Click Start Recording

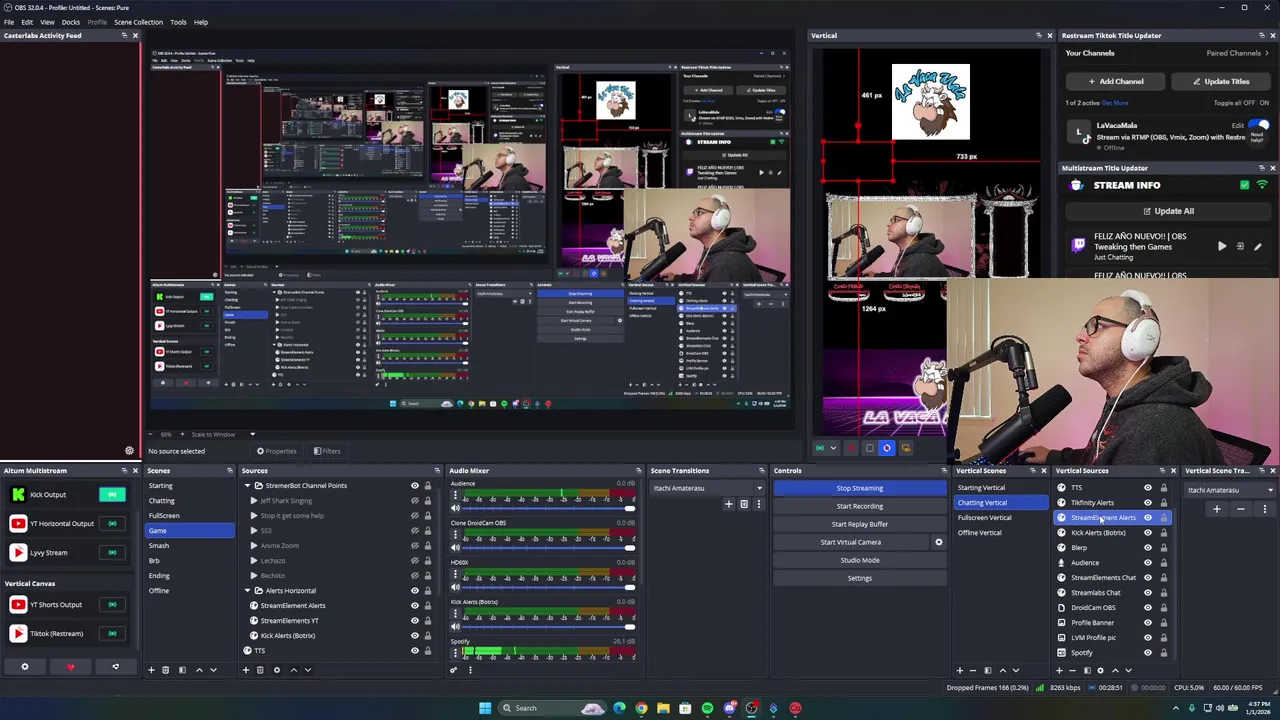point(860,506)
